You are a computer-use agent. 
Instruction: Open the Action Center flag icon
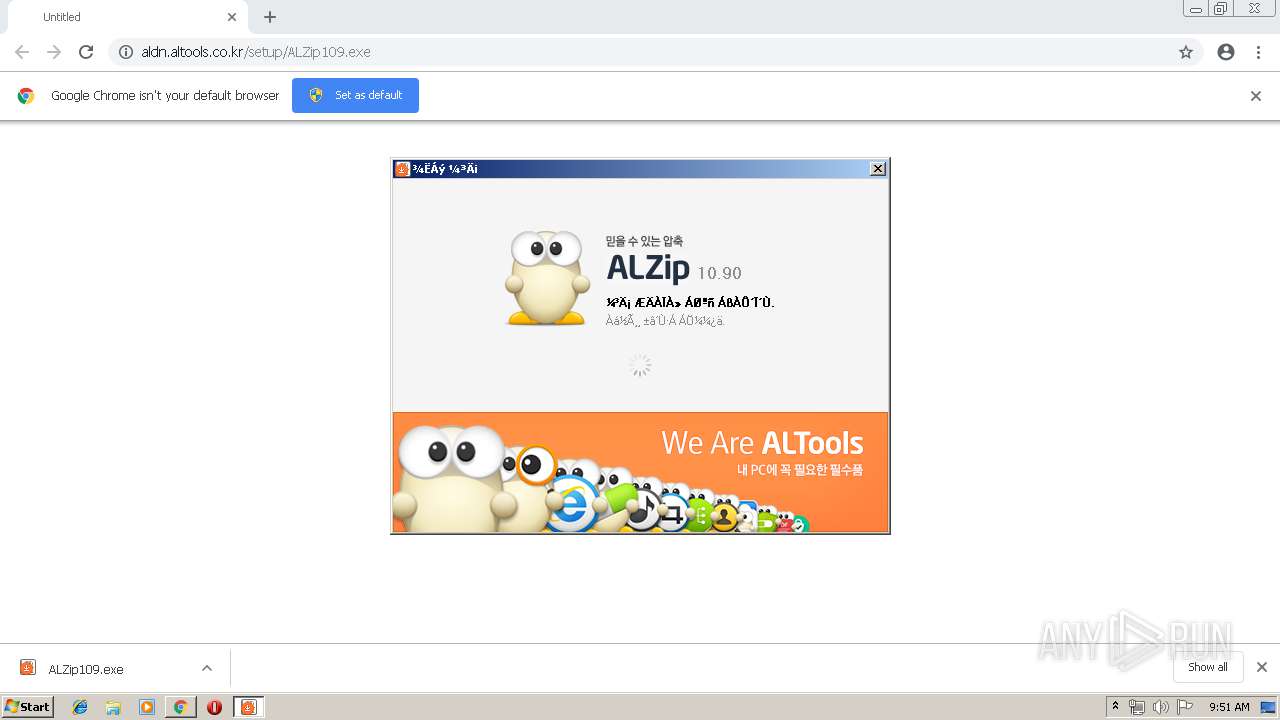tap(1183, 707)
